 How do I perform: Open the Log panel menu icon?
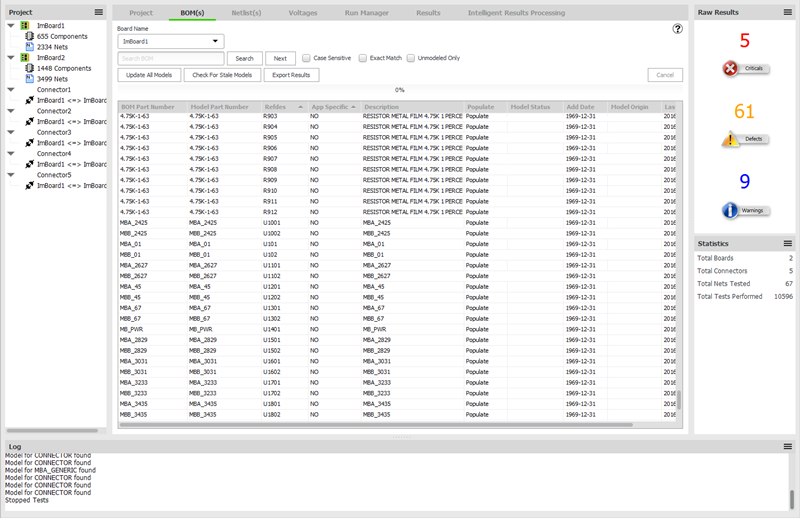(x=787, y=446)
